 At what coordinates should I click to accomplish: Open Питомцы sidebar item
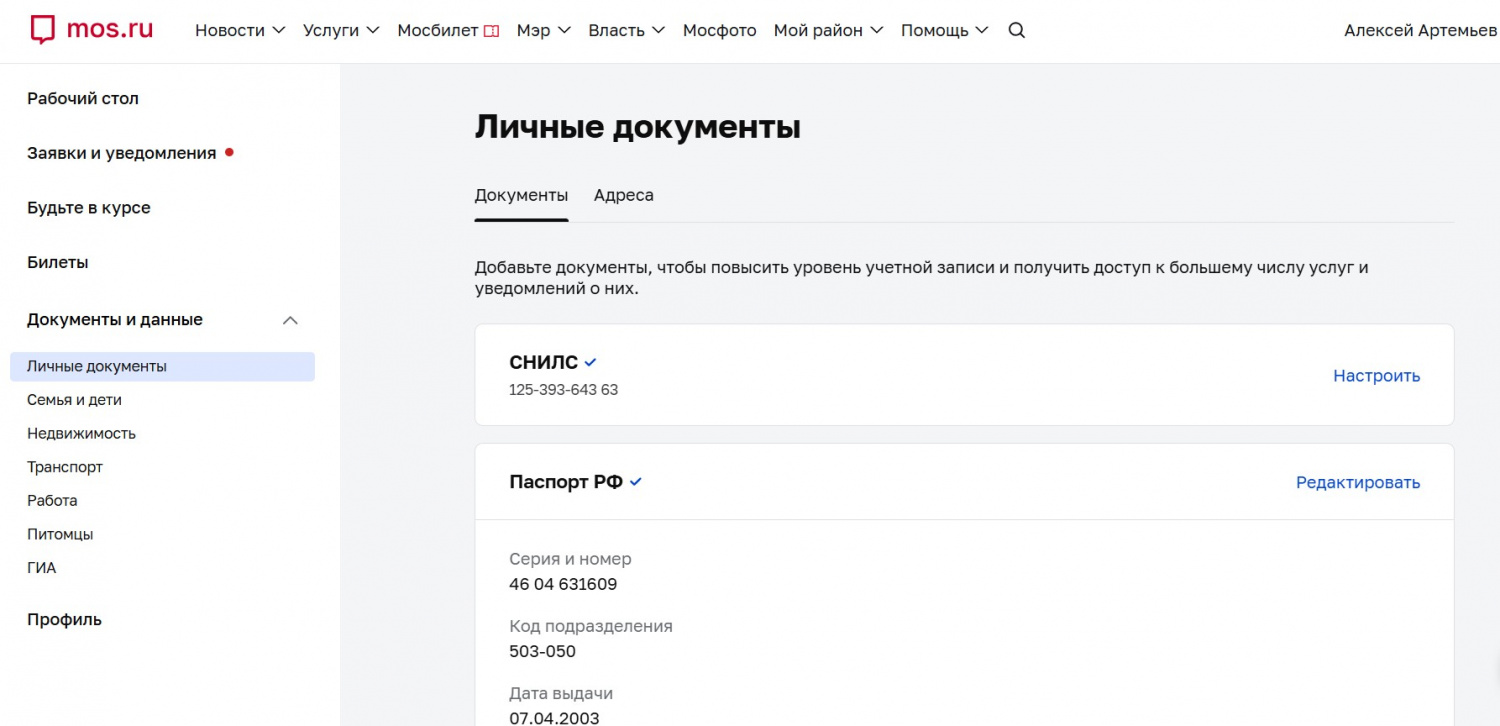60,534
